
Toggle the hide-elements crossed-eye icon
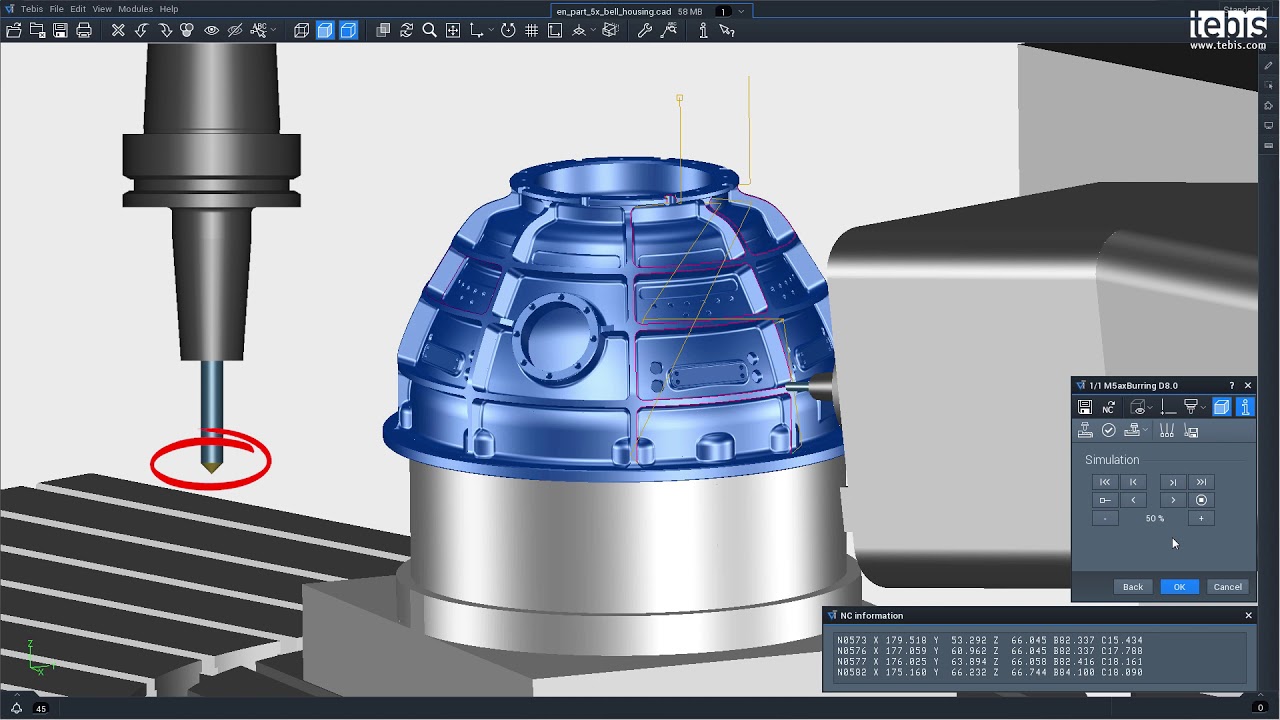click(x=235, y=30)
